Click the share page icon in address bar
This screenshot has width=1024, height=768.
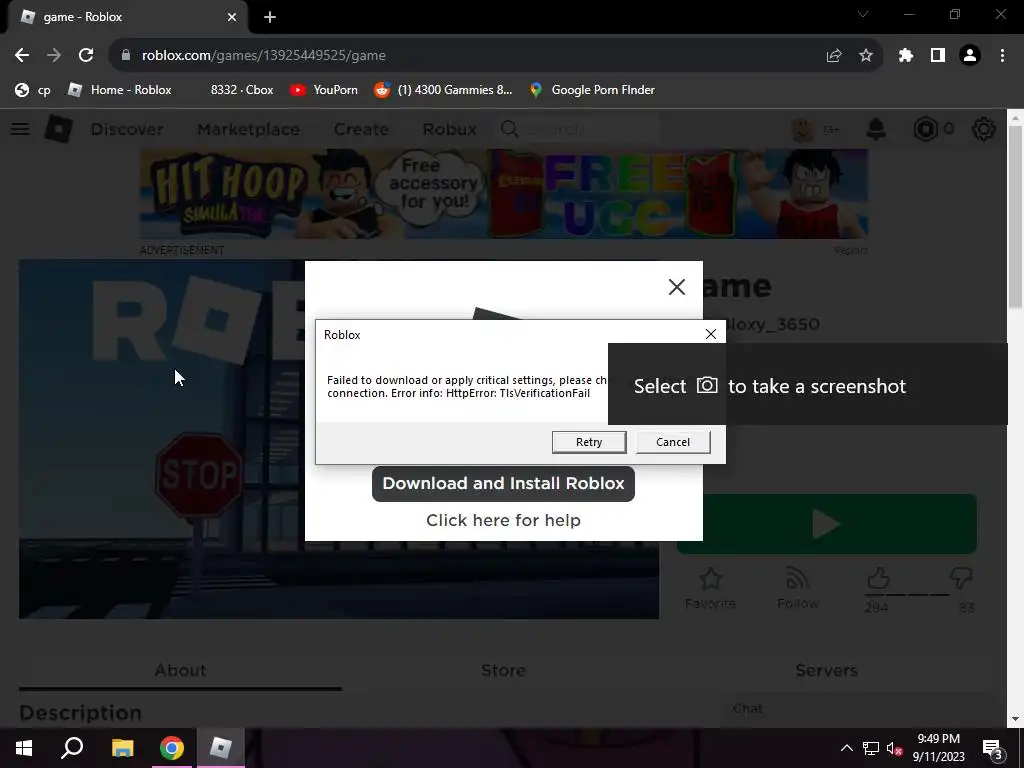834,56
